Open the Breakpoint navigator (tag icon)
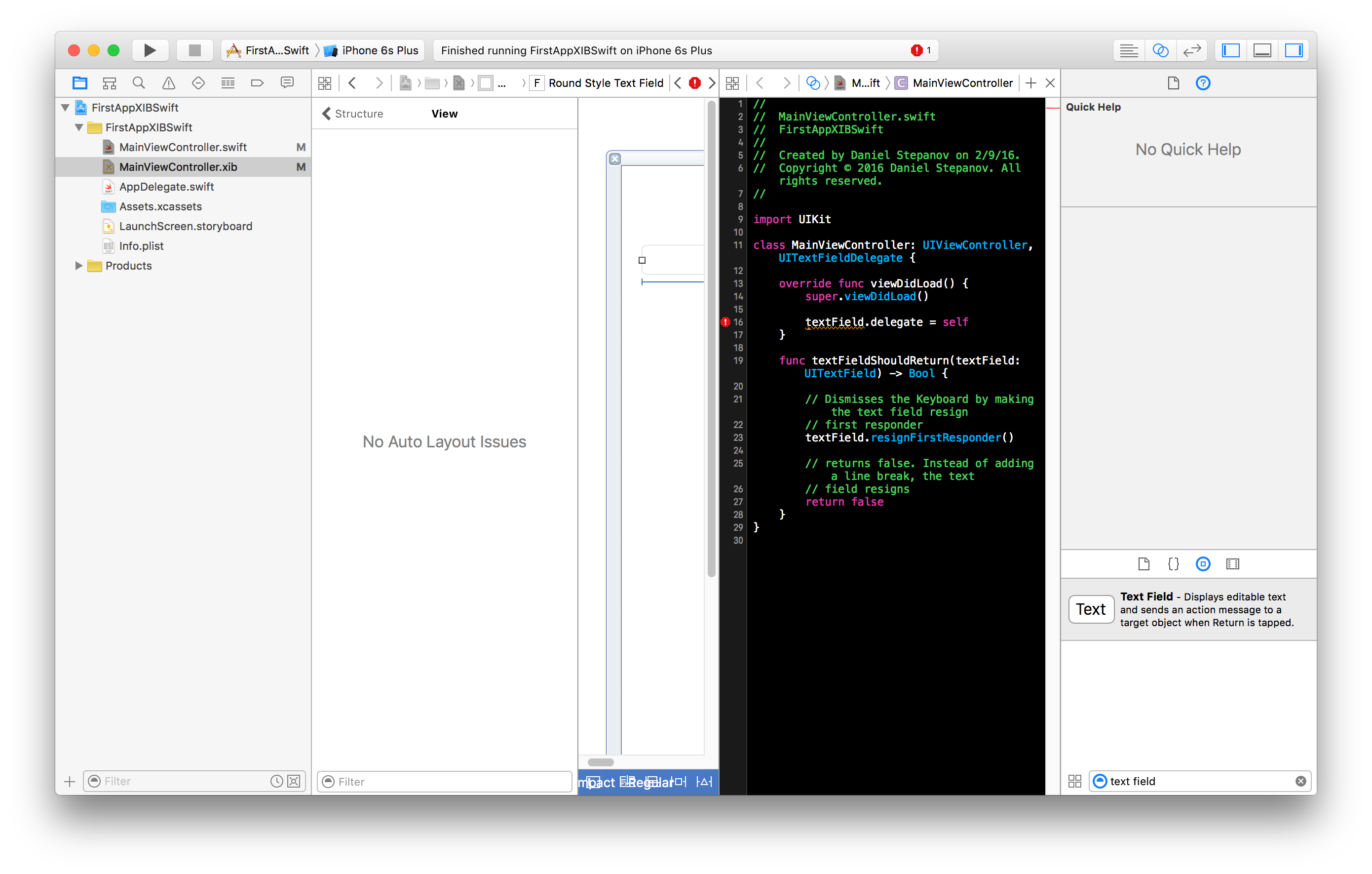 257,82
